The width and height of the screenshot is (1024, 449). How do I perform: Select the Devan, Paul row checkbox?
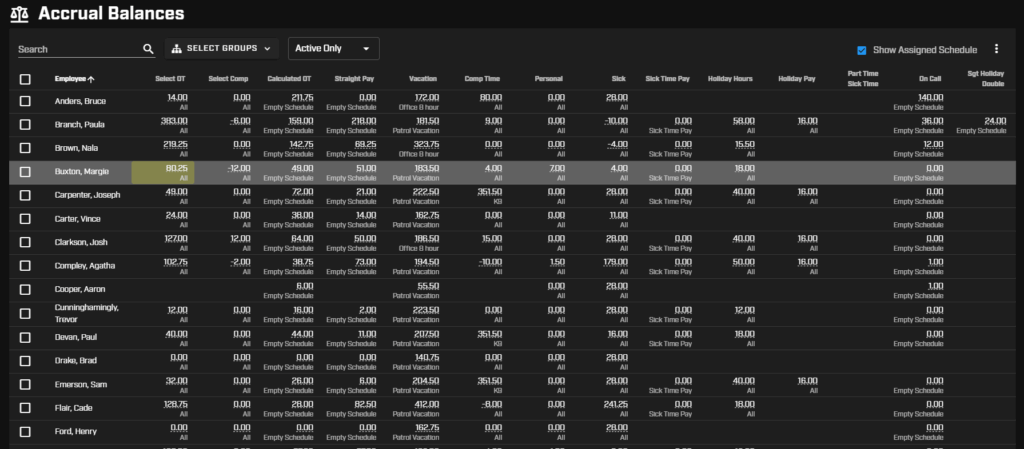25,337
